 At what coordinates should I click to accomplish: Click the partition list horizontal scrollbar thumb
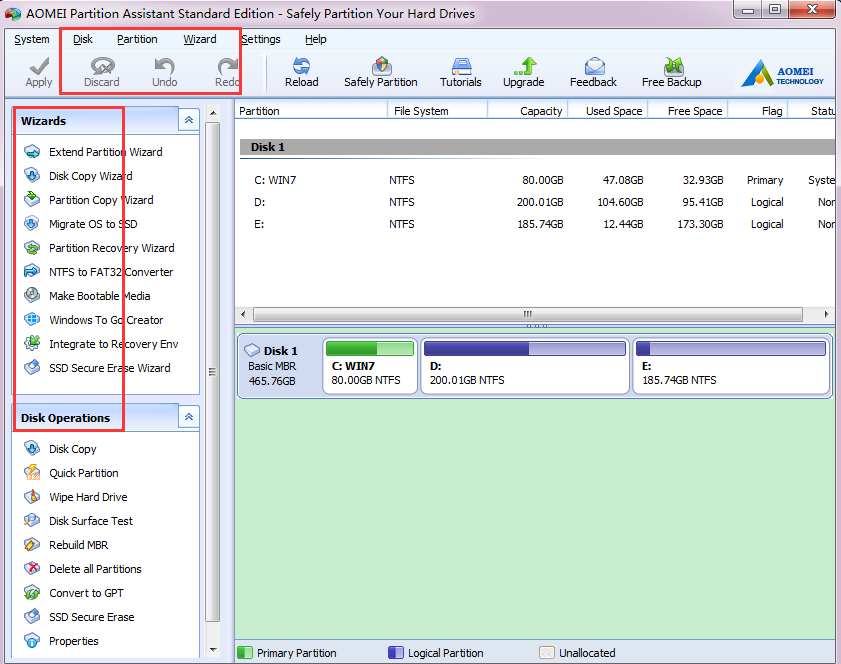528,314
